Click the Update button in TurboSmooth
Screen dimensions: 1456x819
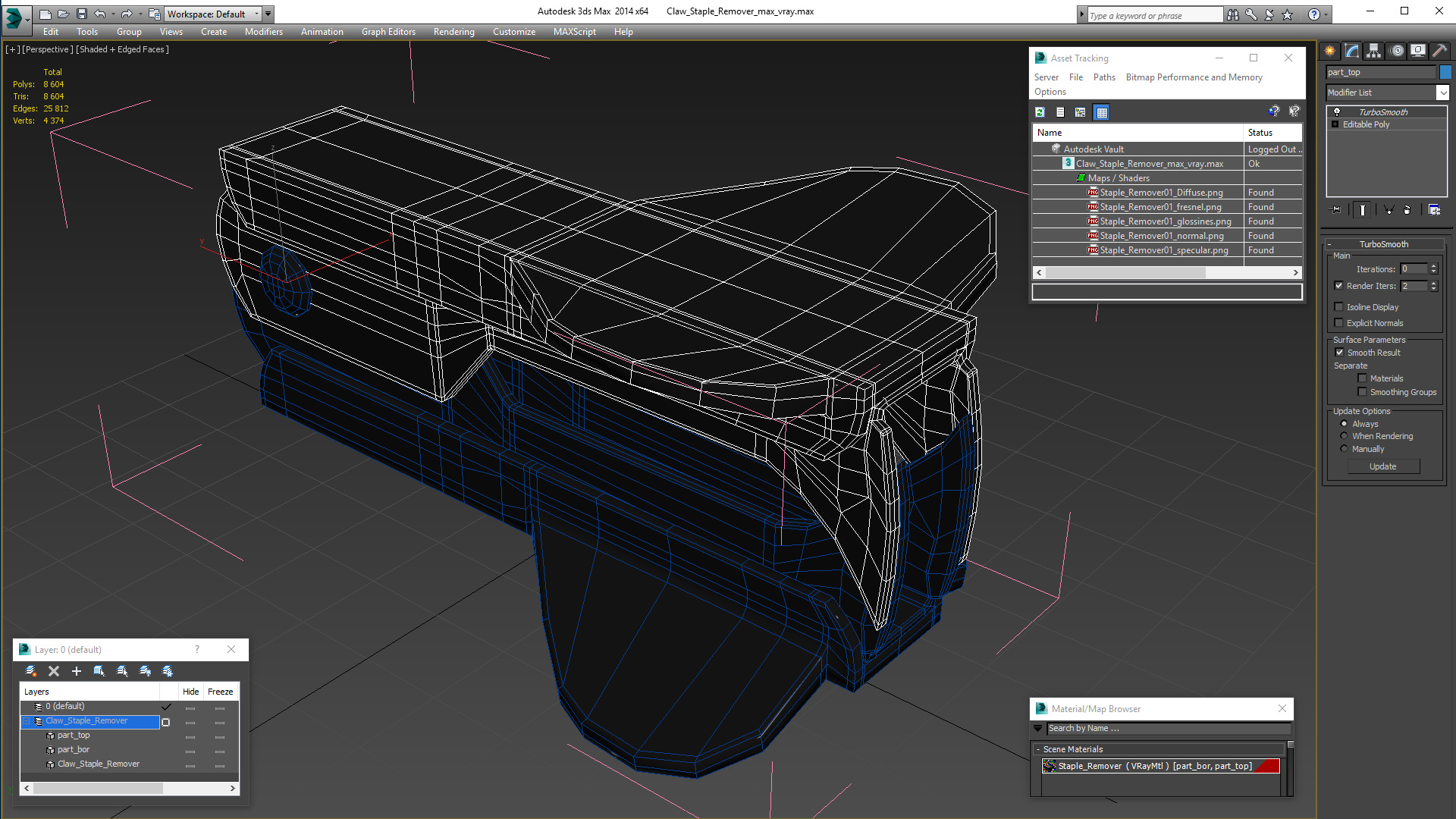pyautogui.click(x=1382, y=466)
